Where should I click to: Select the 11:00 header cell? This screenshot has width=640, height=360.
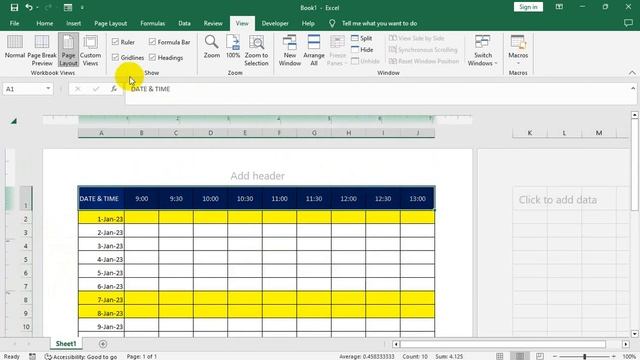coord(280,198)
